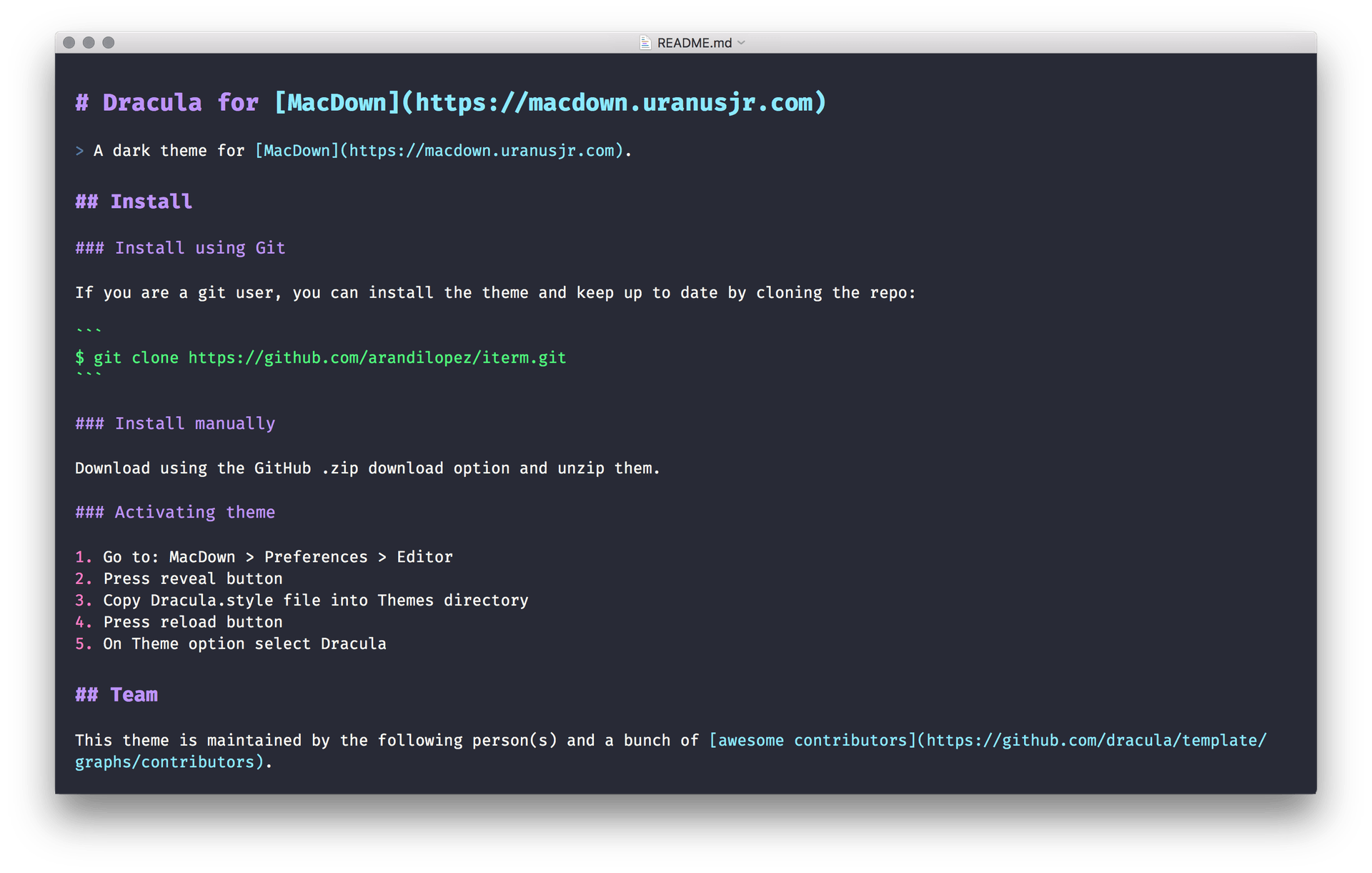Viewport: 1372px width, 873px height.
Task: Click the README.md document icon in title bar
Action: pos(645,43)
